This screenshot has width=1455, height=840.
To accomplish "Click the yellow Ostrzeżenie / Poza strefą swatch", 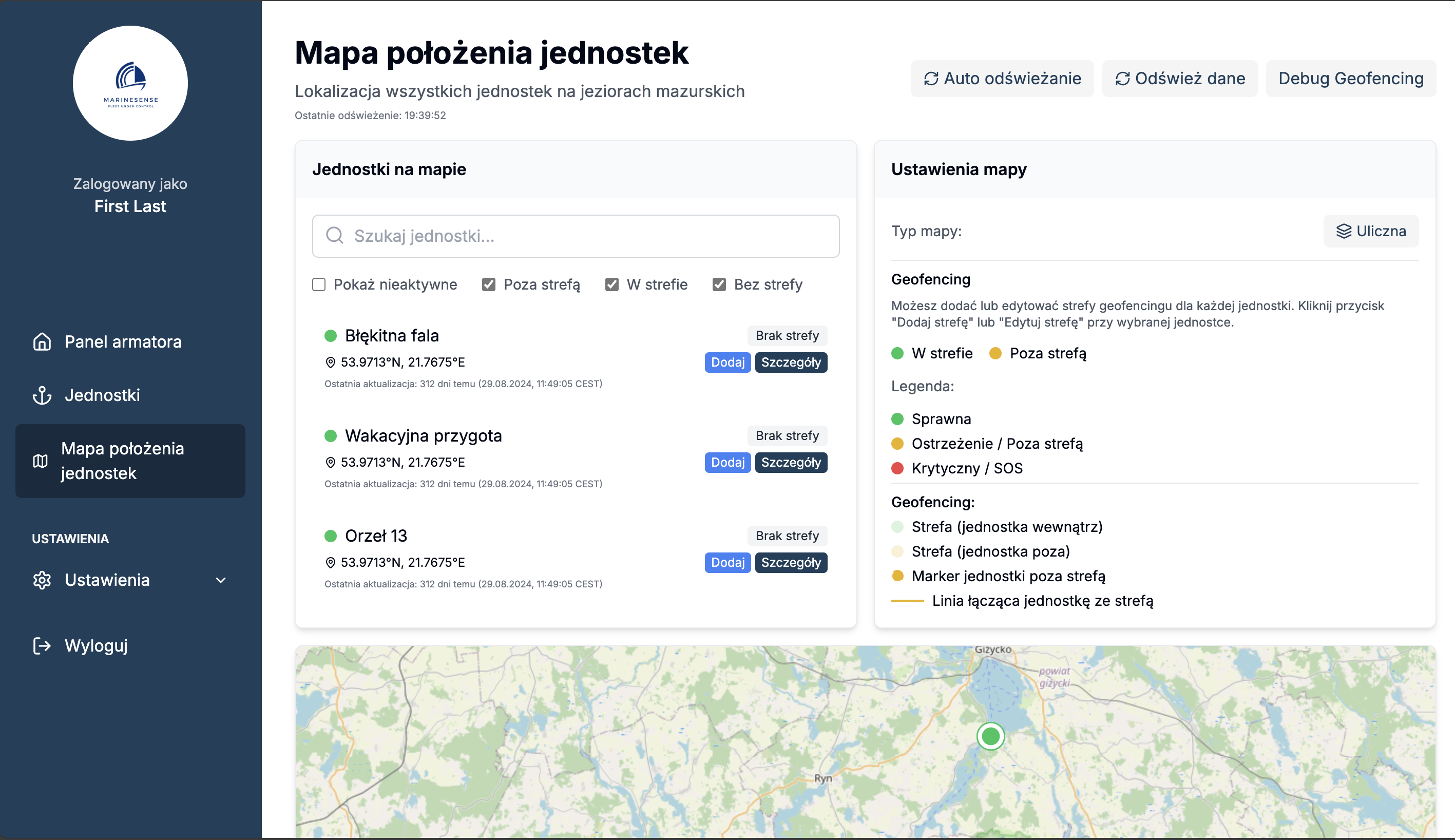I will tap(897, 444).
